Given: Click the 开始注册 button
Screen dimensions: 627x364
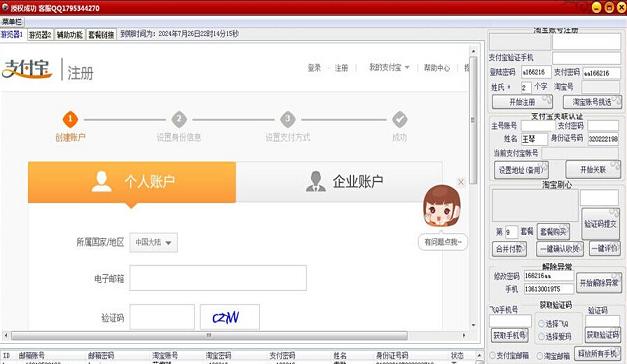Looking at the screenshot, I should click(522, 102).
